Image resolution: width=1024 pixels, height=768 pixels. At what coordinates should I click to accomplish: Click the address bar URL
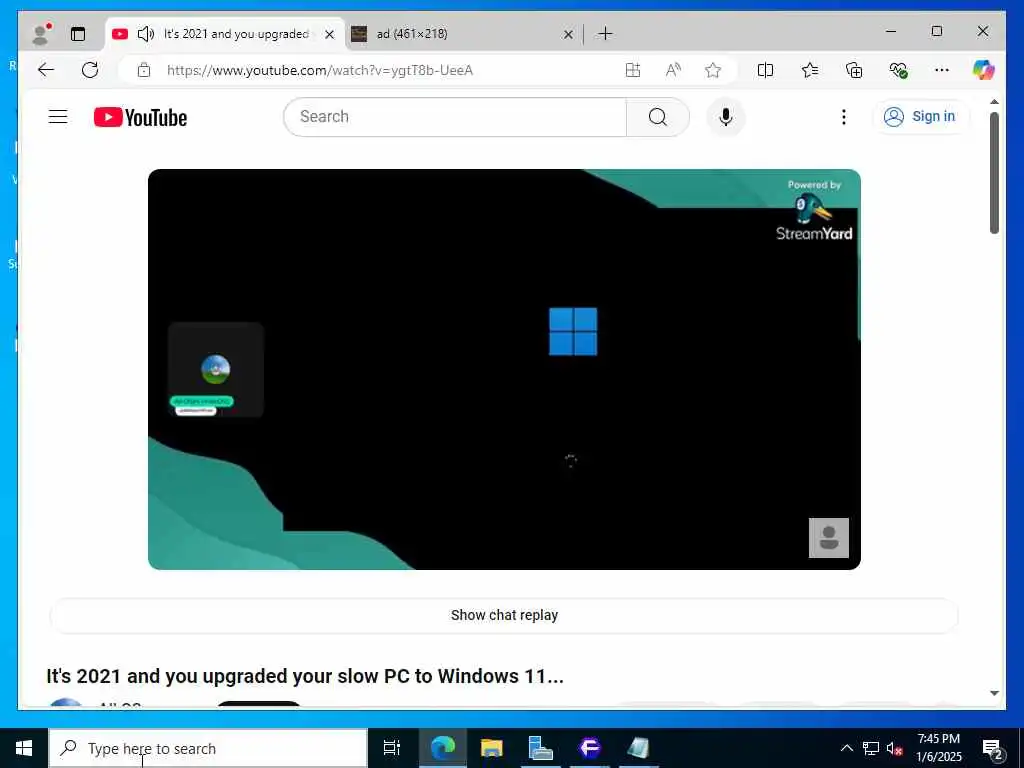coord(320,70)
